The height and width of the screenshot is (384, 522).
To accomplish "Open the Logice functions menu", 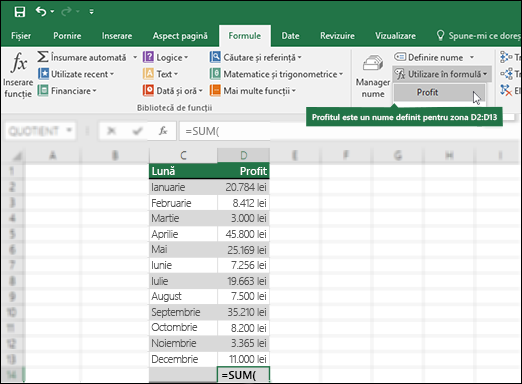I will (166, 57).
